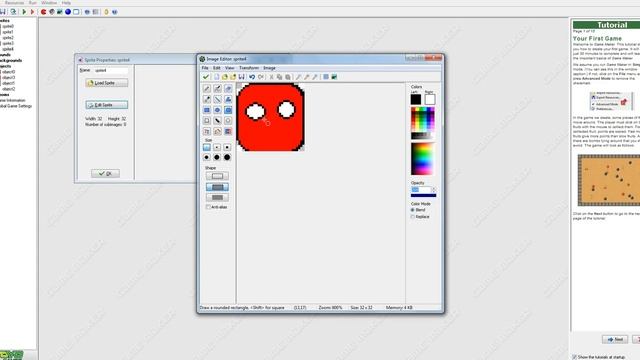The width and height of the screenshot is (640, 360).
Task: Confirm edits with the green checkmark icon
Action: pos(206,77)
